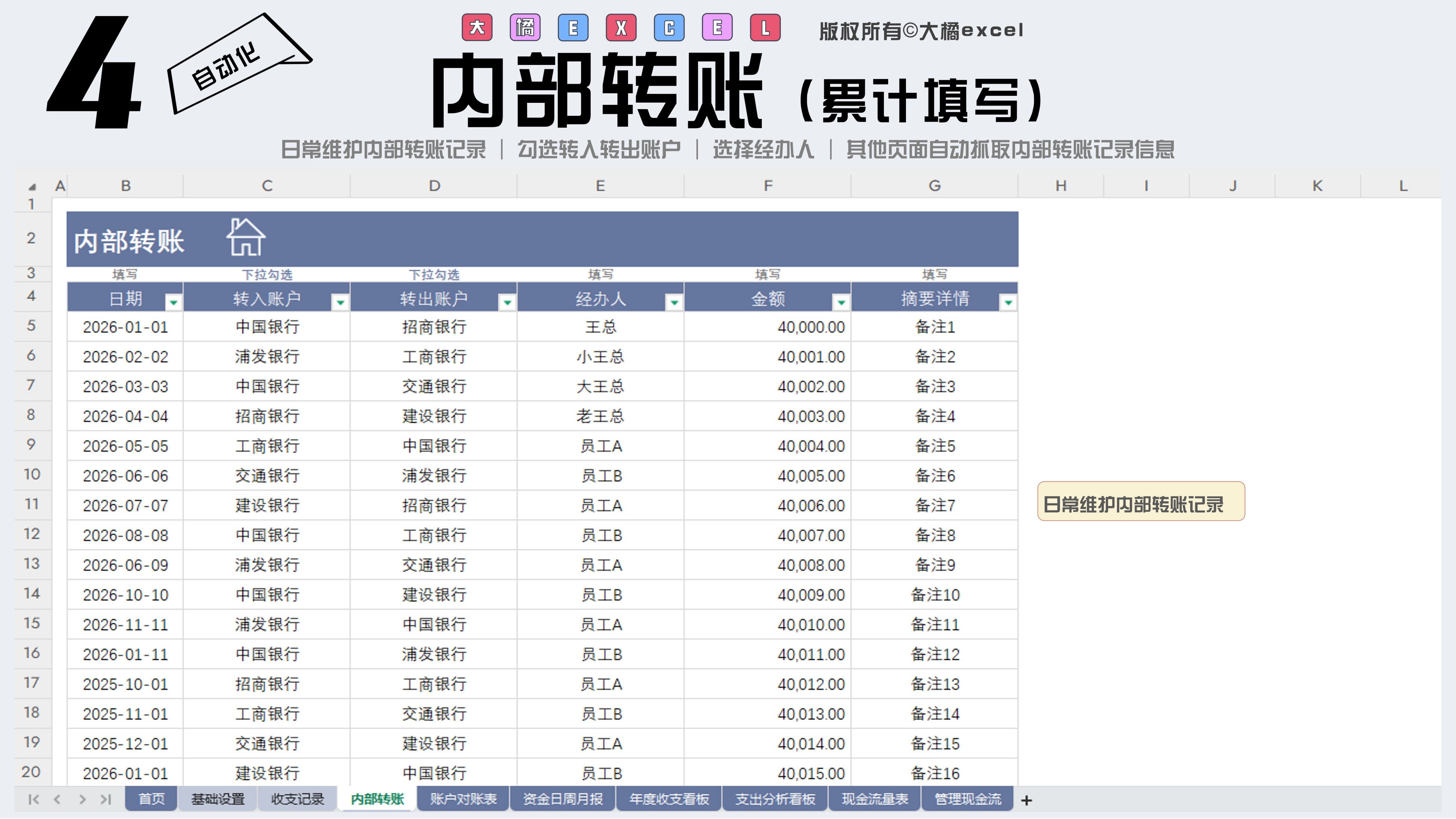The image size is (1456, 819).
Task: Go to first sheet with navigation arrow
Action: click(33, 799)
